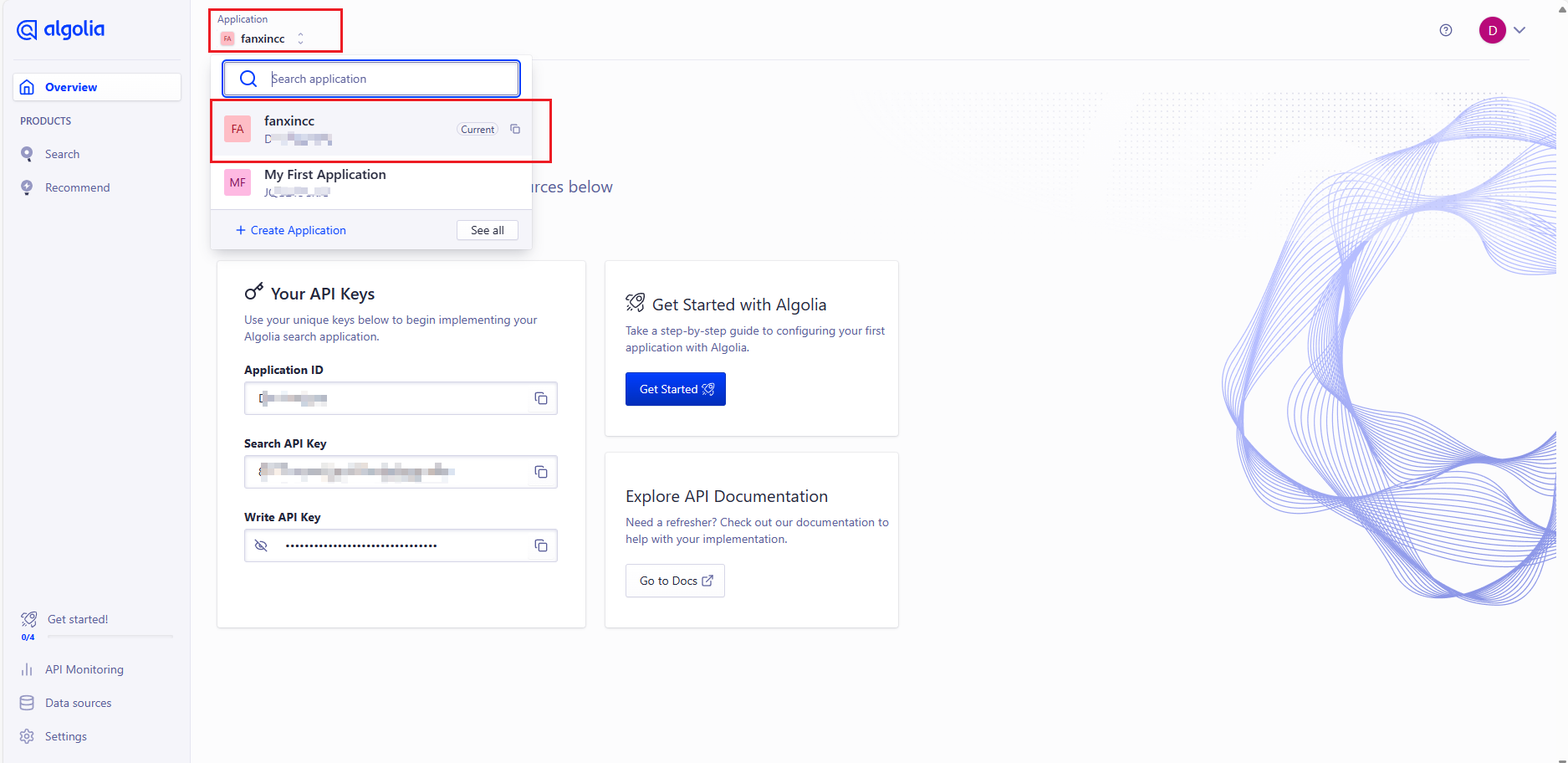
Task: Click the PRODUCTS section label
Action: [46, 121]
